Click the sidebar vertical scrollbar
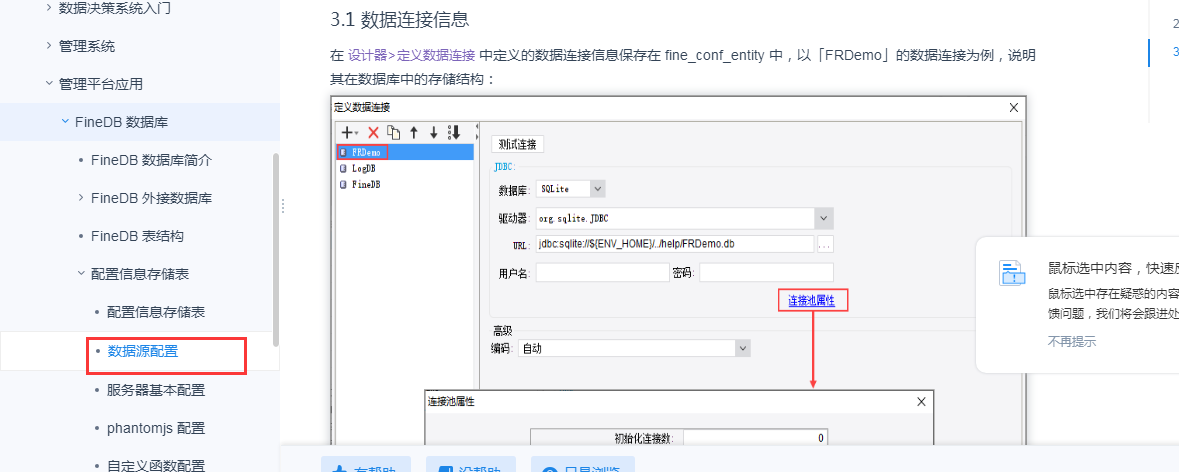This screenshot has width=1179, height=472. (276, 250)
